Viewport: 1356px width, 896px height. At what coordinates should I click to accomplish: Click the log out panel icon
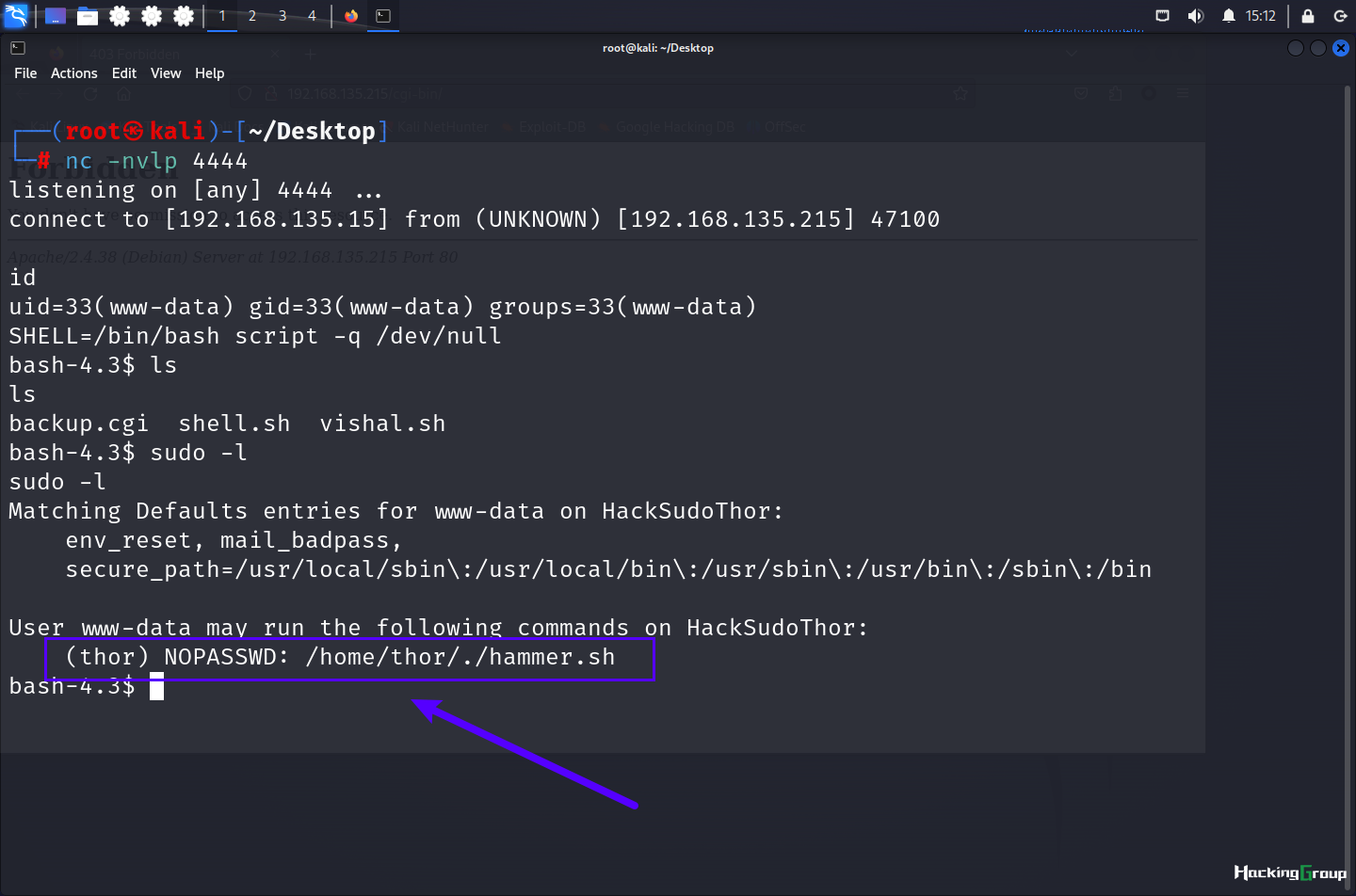pos(1341,16)
